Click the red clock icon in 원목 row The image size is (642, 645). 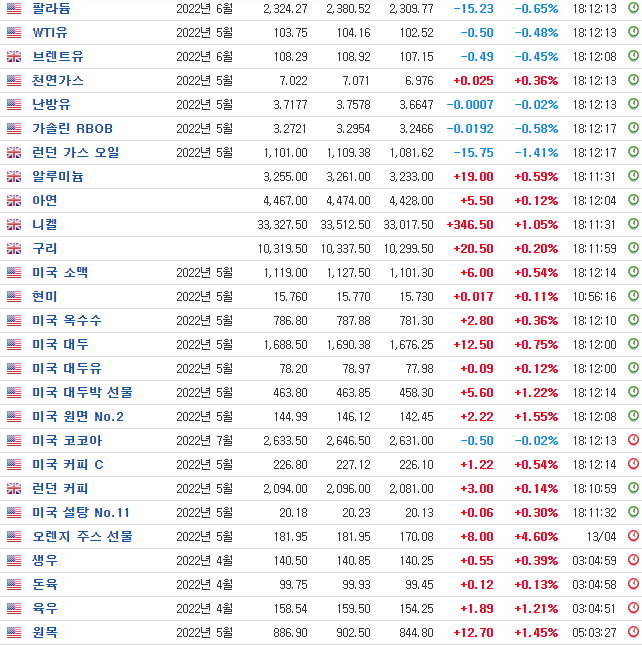633,631
